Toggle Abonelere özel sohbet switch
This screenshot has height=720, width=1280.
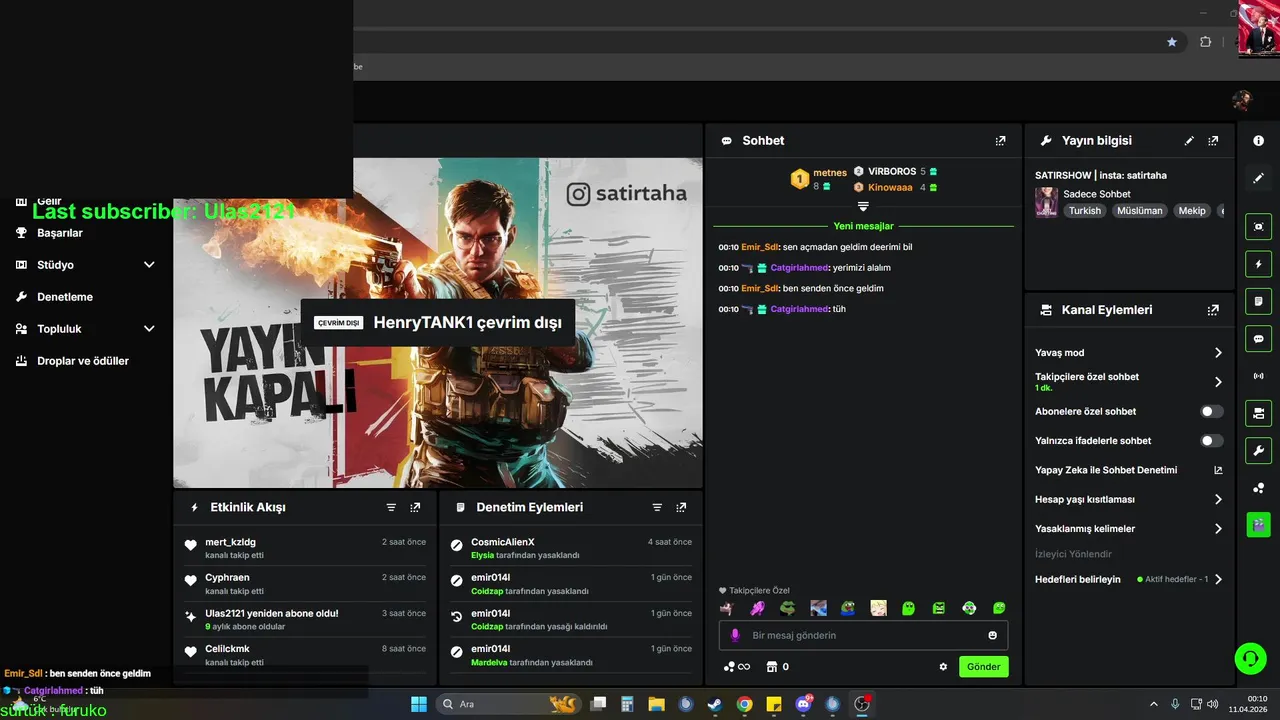[1211, 411]
